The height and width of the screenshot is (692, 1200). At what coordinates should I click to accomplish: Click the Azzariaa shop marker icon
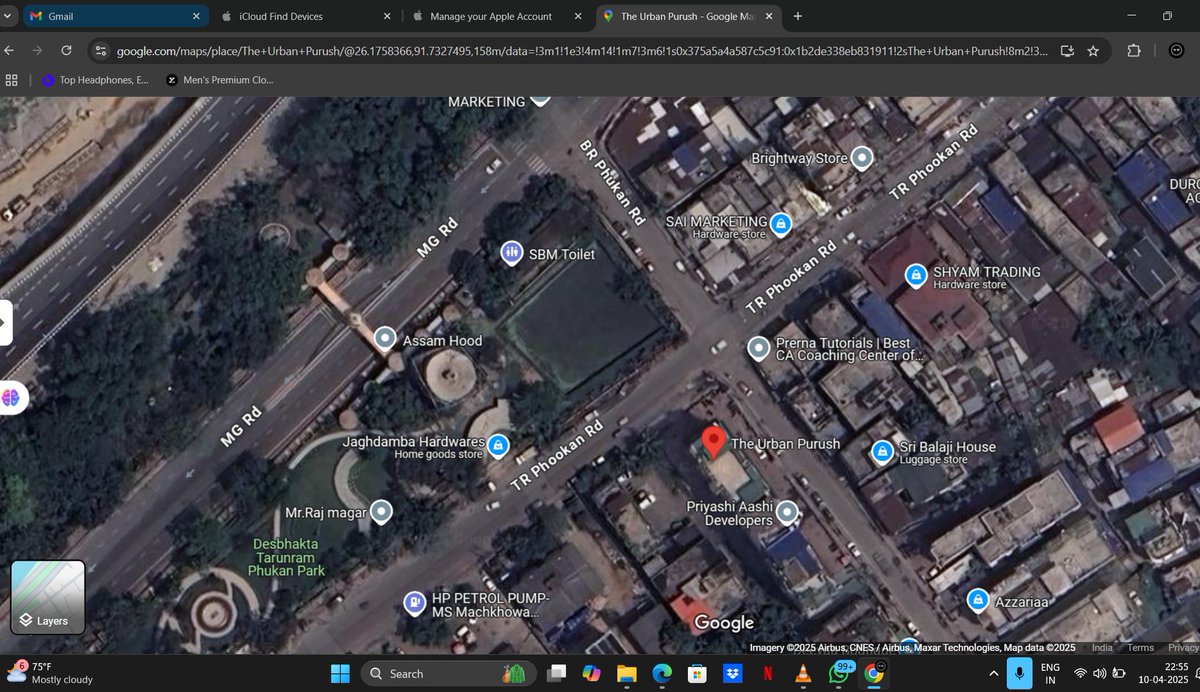pyautogui.click(x=977, y=601)
